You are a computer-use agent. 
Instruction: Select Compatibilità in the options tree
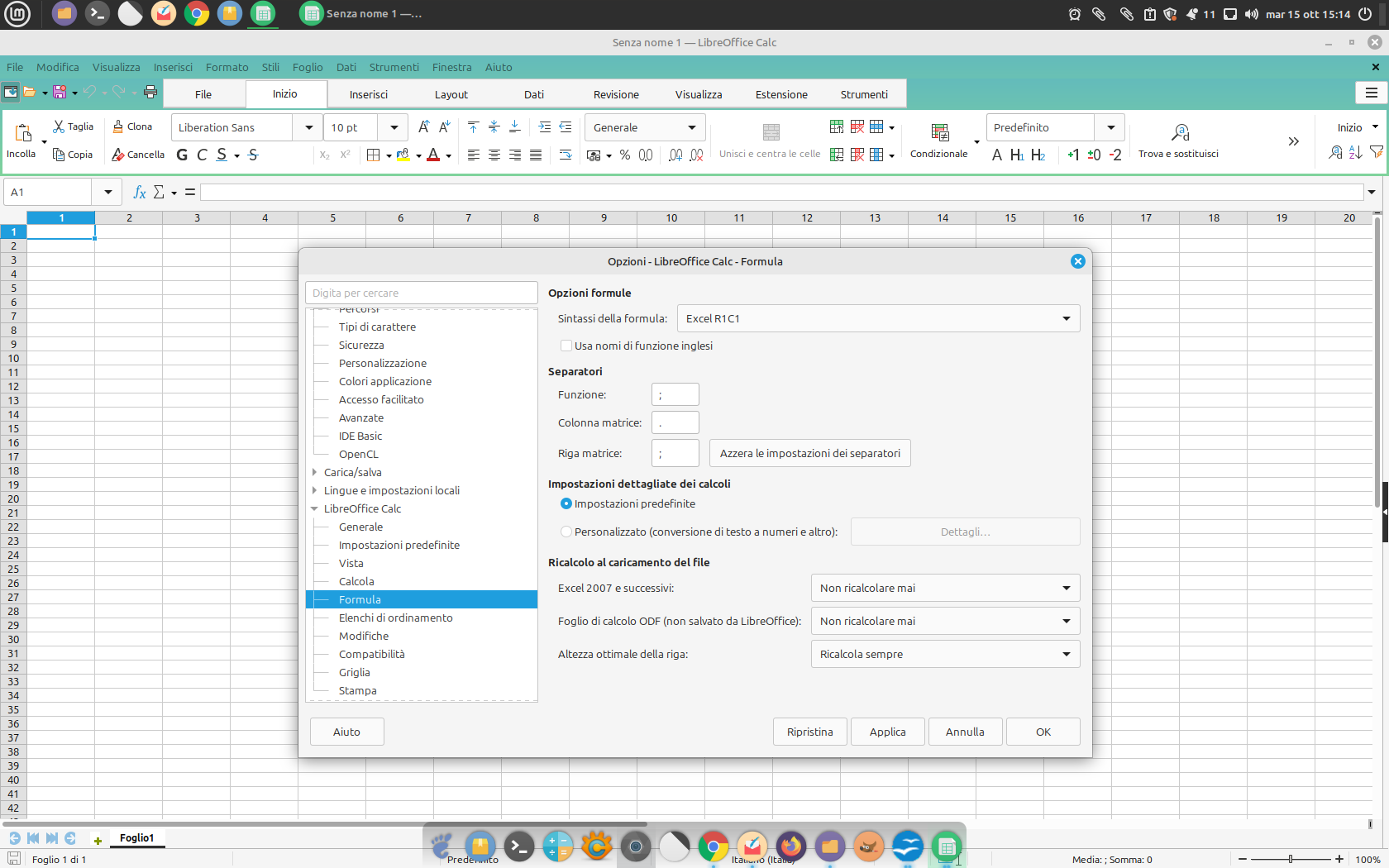pos(371,654)
